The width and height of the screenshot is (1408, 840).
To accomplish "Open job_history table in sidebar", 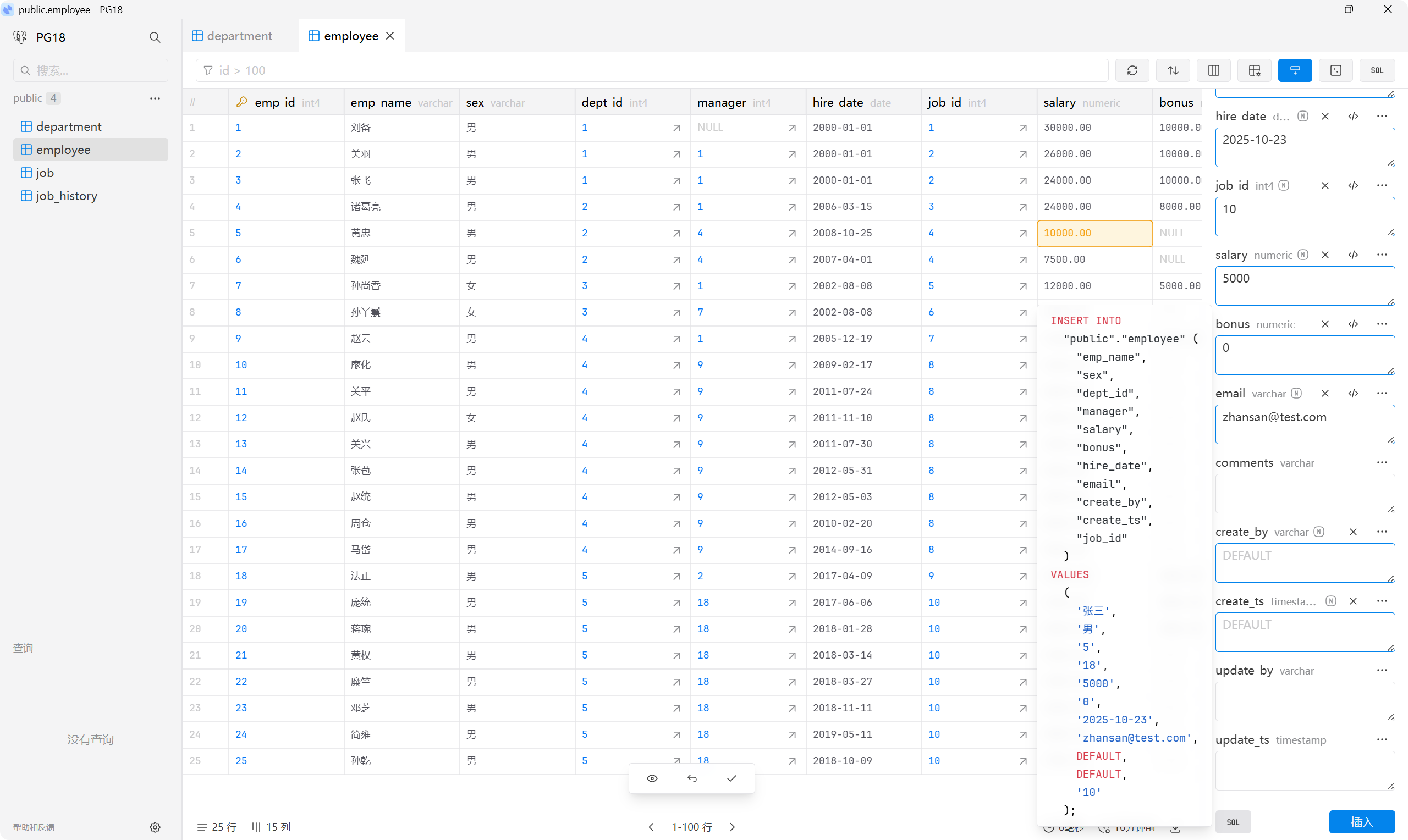I will pos(66,196).
